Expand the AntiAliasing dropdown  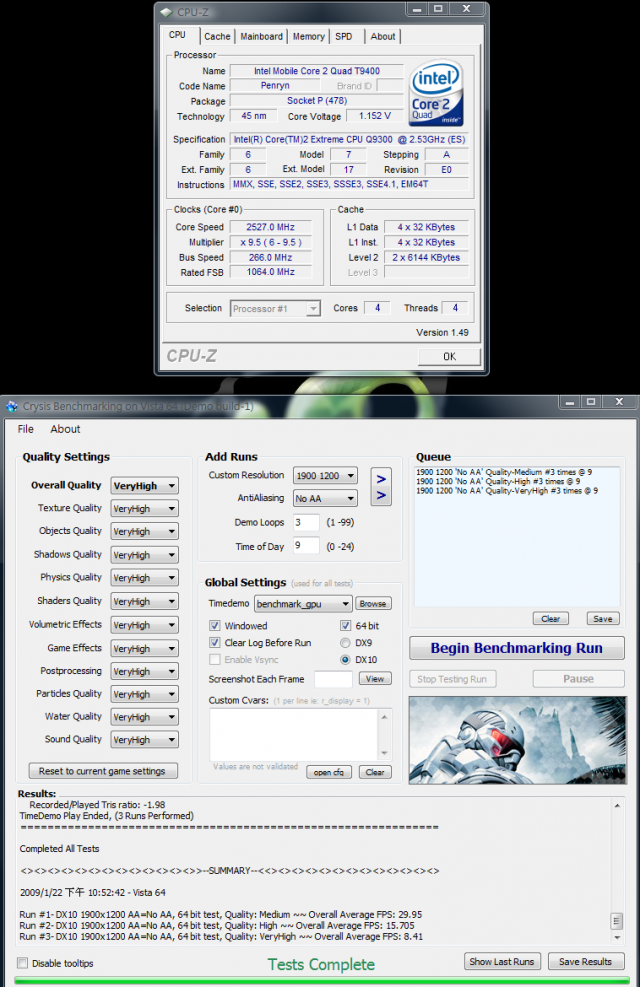[x=326, y=498]
